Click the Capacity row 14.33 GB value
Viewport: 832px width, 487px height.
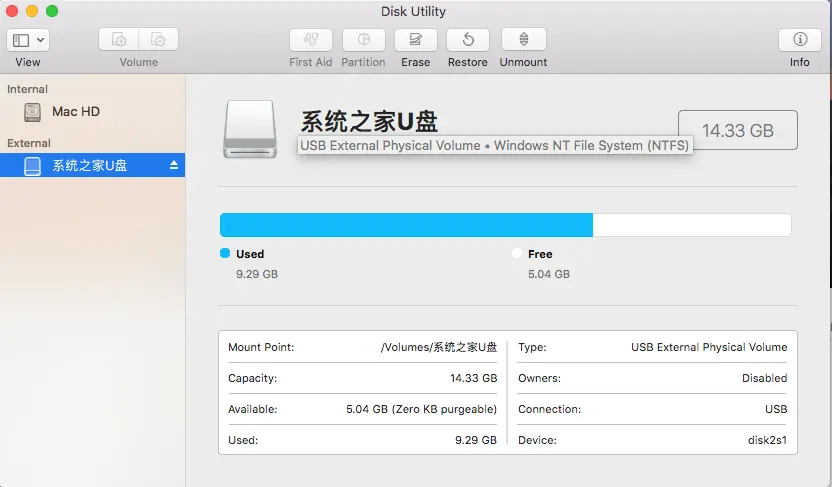pos(473,378)
